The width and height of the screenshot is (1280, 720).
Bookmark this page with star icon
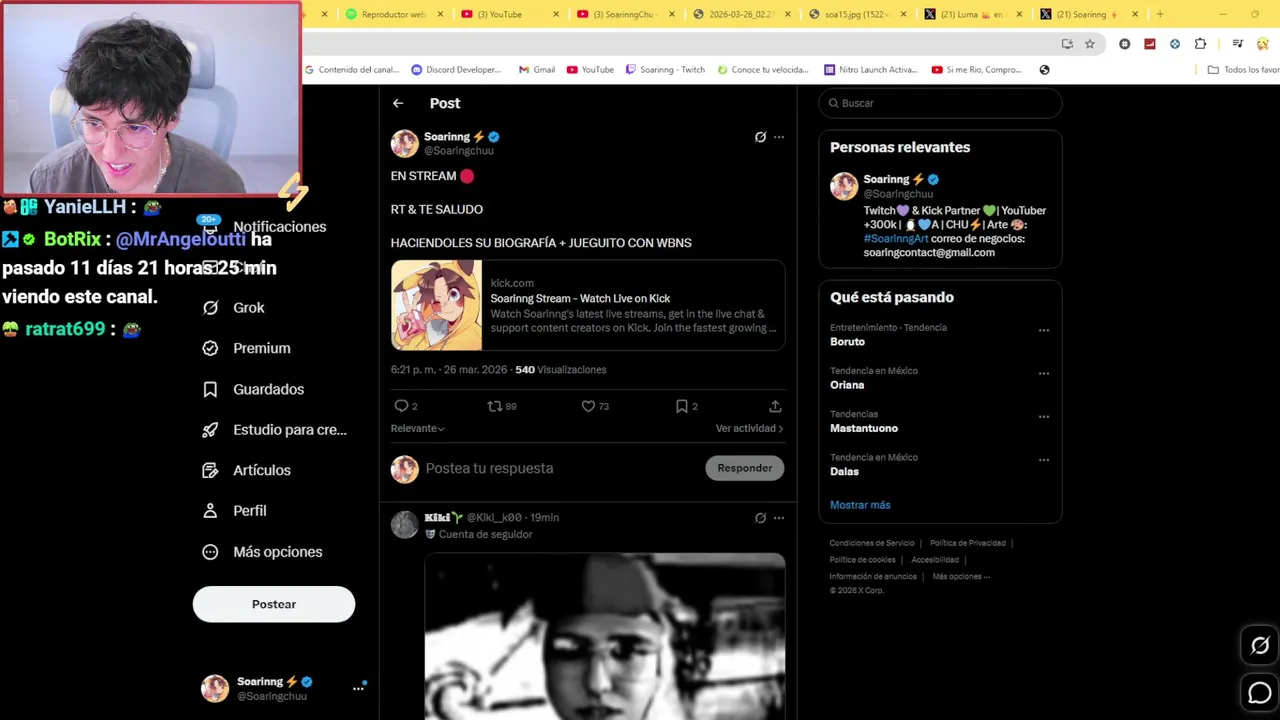[1090, 44]
